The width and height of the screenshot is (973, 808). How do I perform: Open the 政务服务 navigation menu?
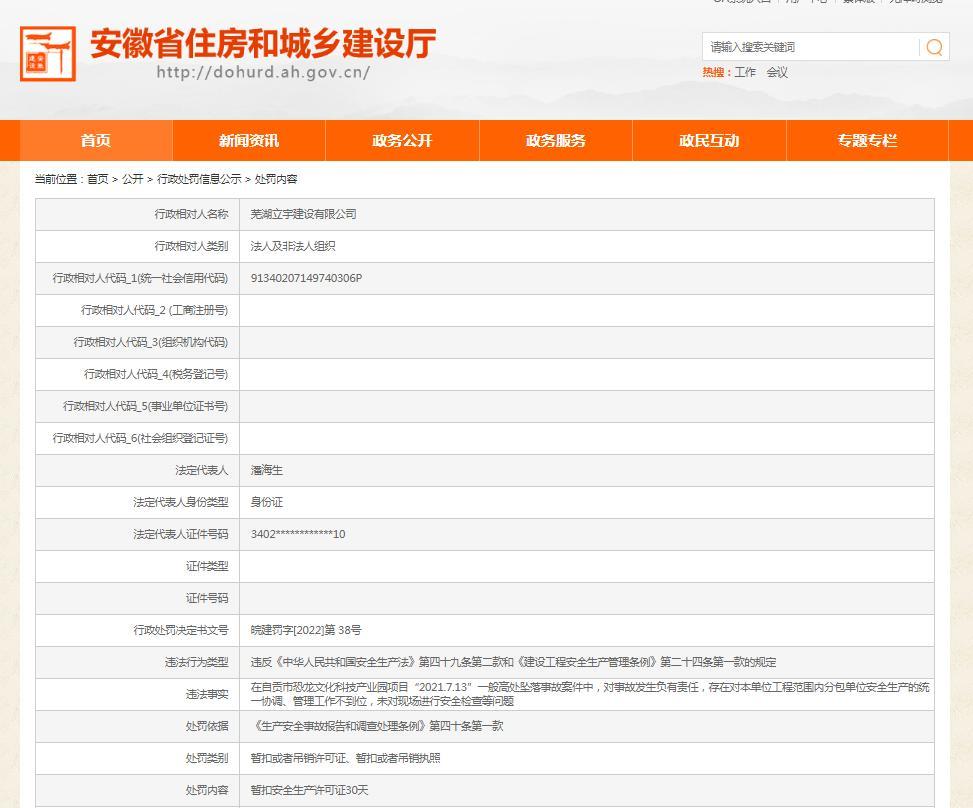click(x=555, y=140)
